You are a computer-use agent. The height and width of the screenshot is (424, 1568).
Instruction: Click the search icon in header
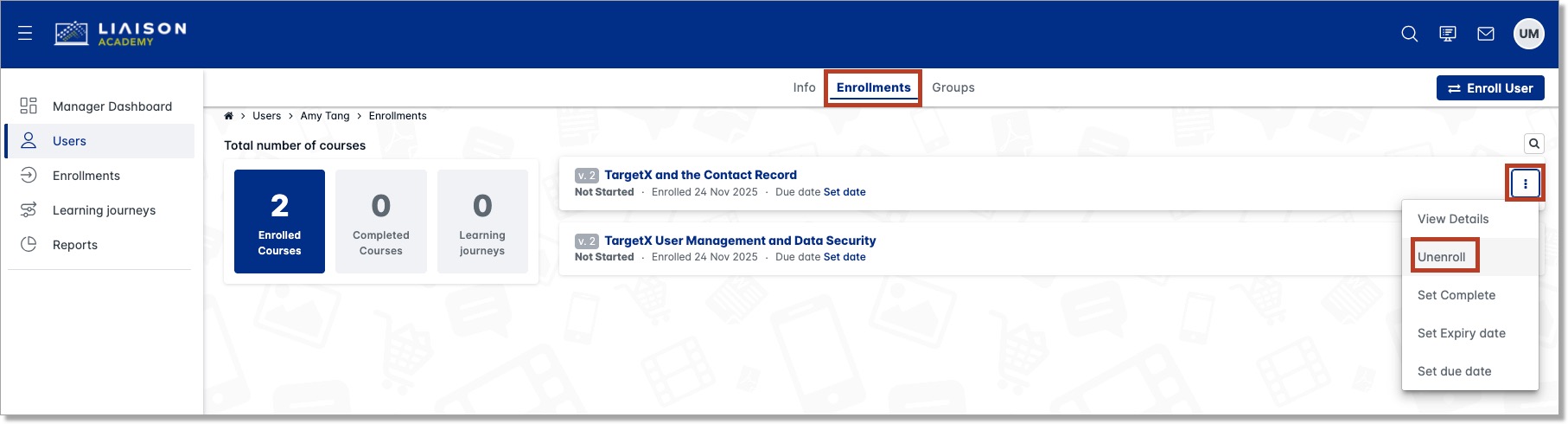(x=1410, y=34)
